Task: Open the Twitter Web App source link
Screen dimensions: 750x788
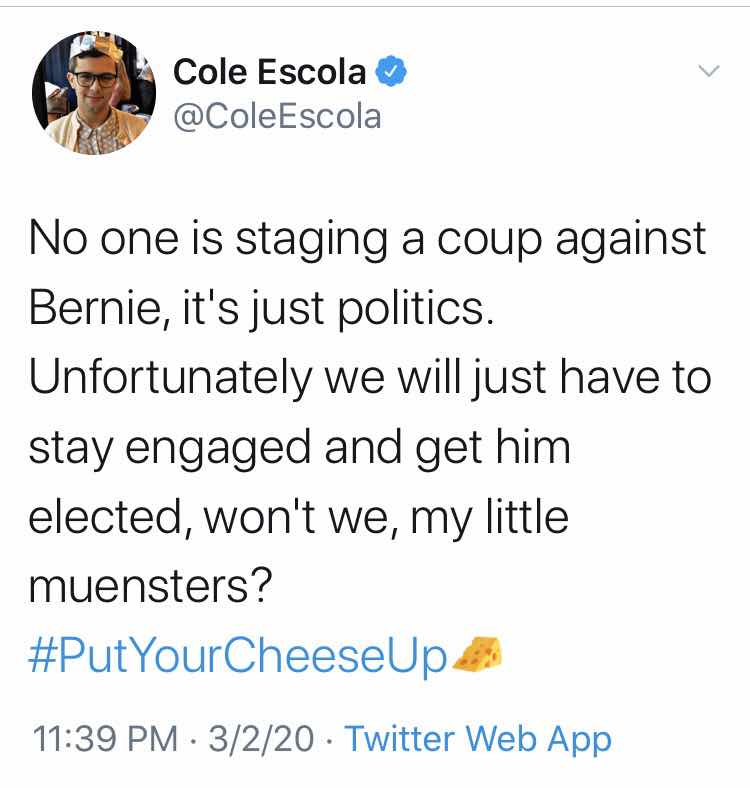Action: [x=477, y=740]
